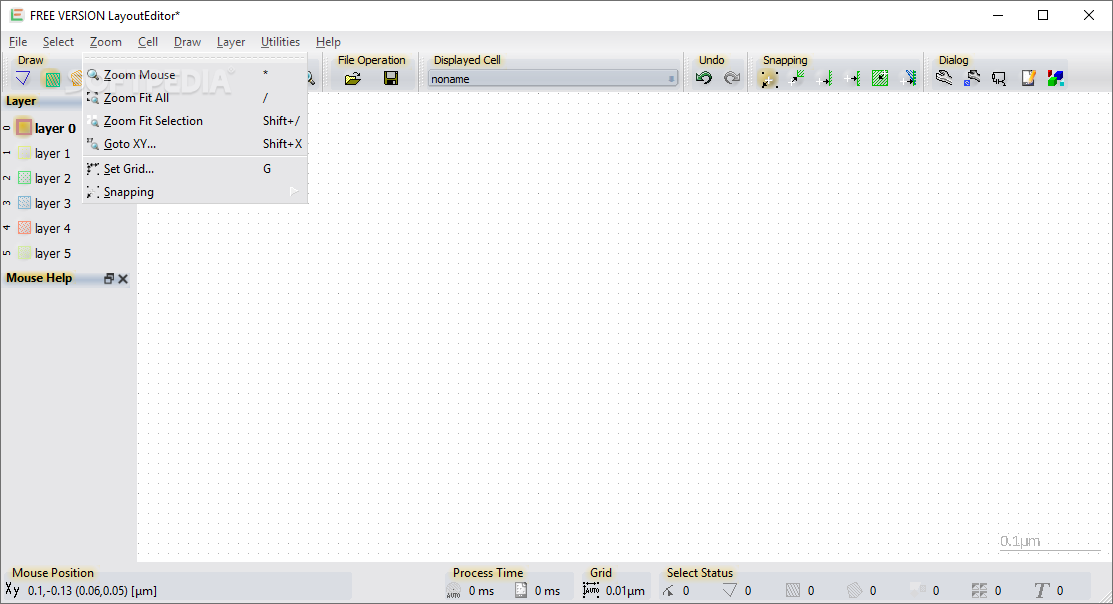Open the Help menu
The image size is (1113, 604).
pos(328,42)
